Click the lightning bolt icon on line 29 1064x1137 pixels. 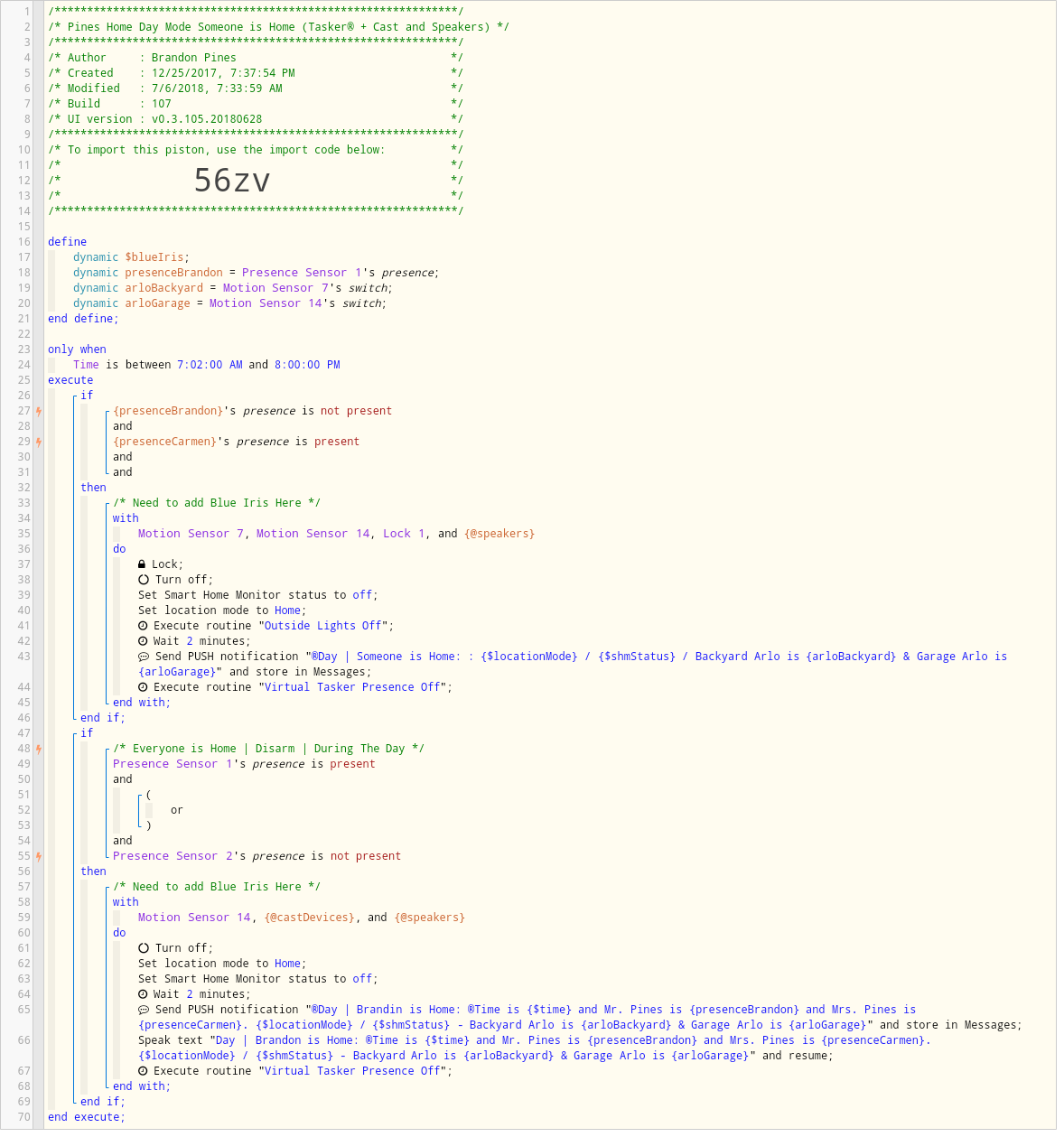pos(39,442)
